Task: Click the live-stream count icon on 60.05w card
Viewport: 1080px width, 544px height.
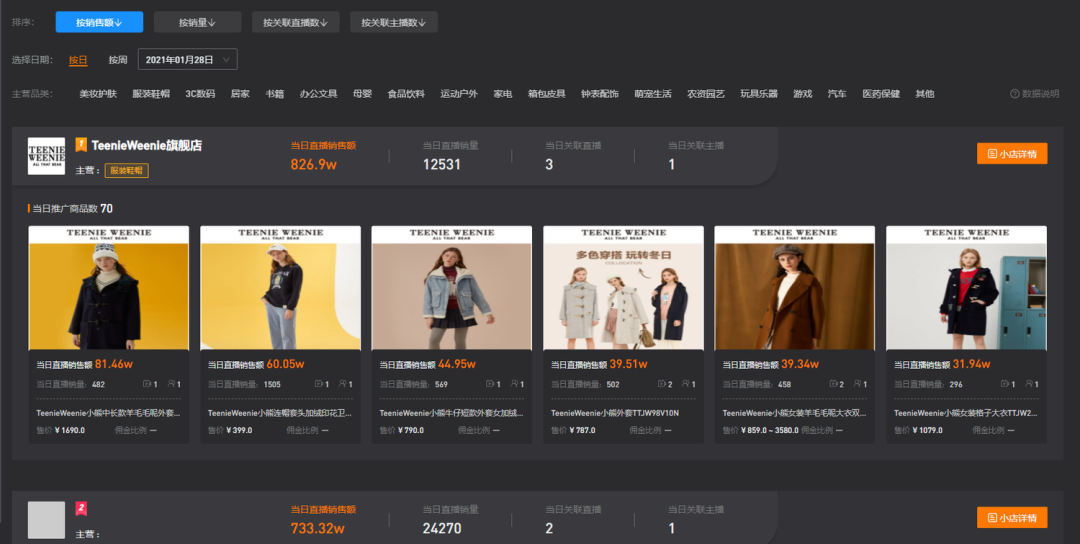Action: [319, 384]
